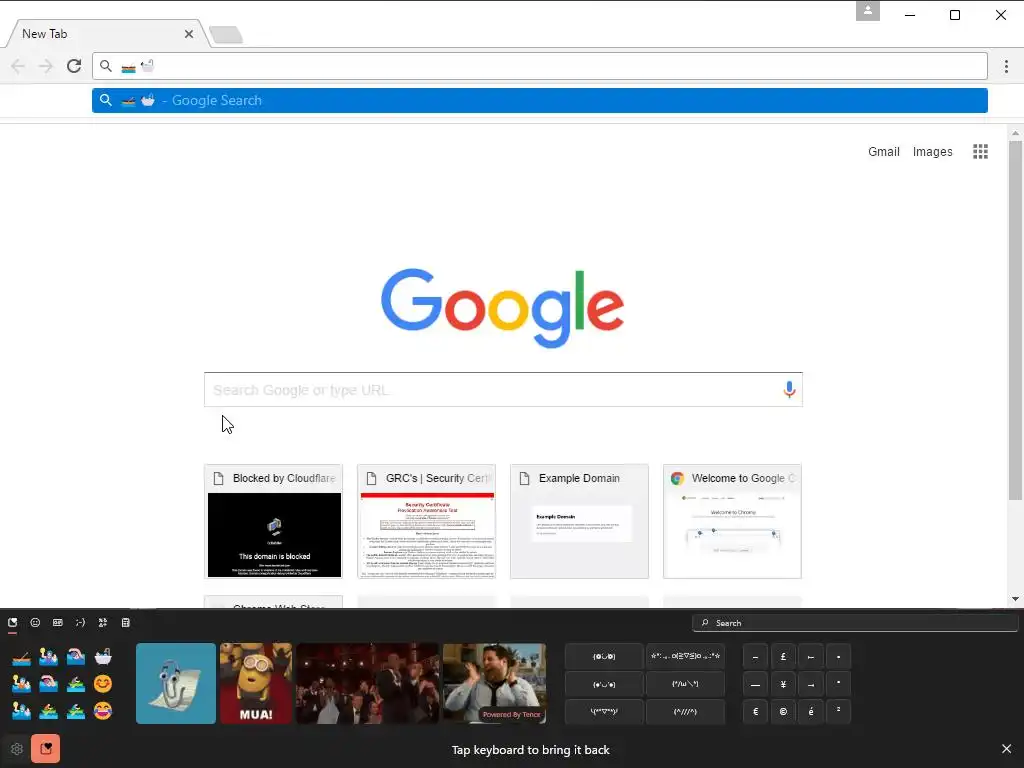Click the page scrollbar up arrow
The image size is (1024, 768).
[1015, 133]
